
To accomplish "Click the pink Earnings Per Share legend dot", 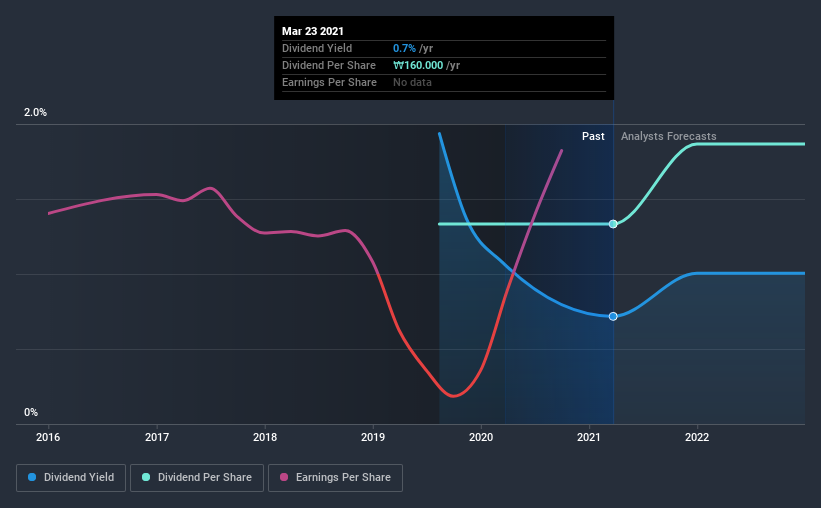I will (284, 477).
